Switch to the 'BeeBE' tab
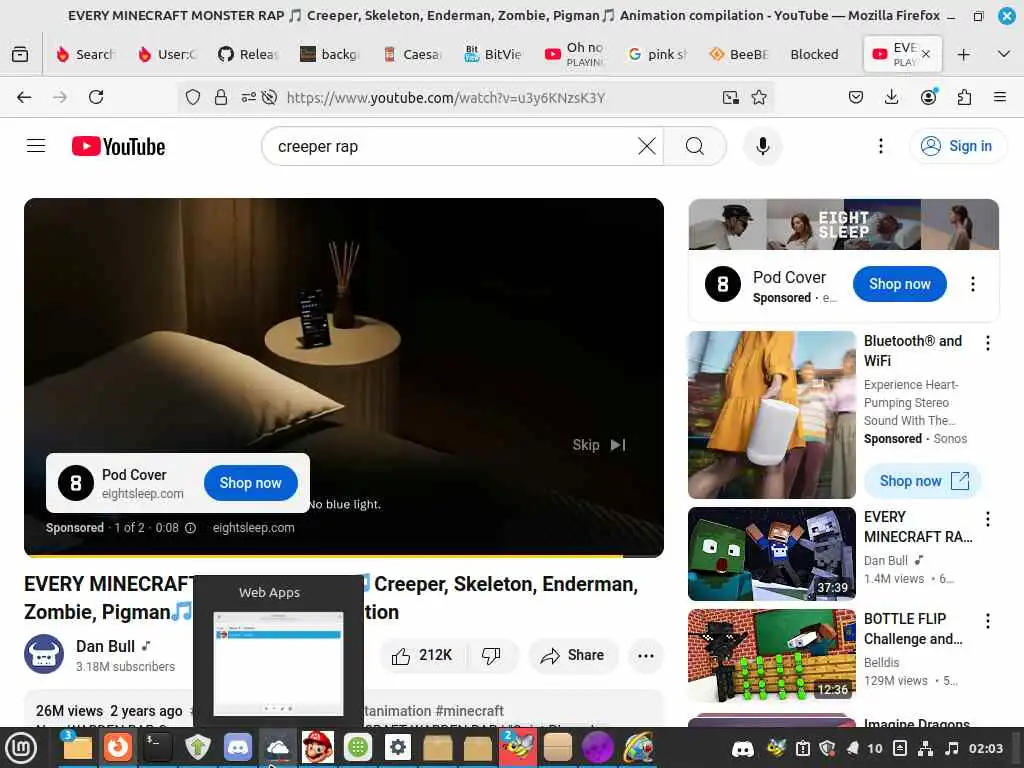The width and height of the screenshot is (1024, 768). (738, 54)
